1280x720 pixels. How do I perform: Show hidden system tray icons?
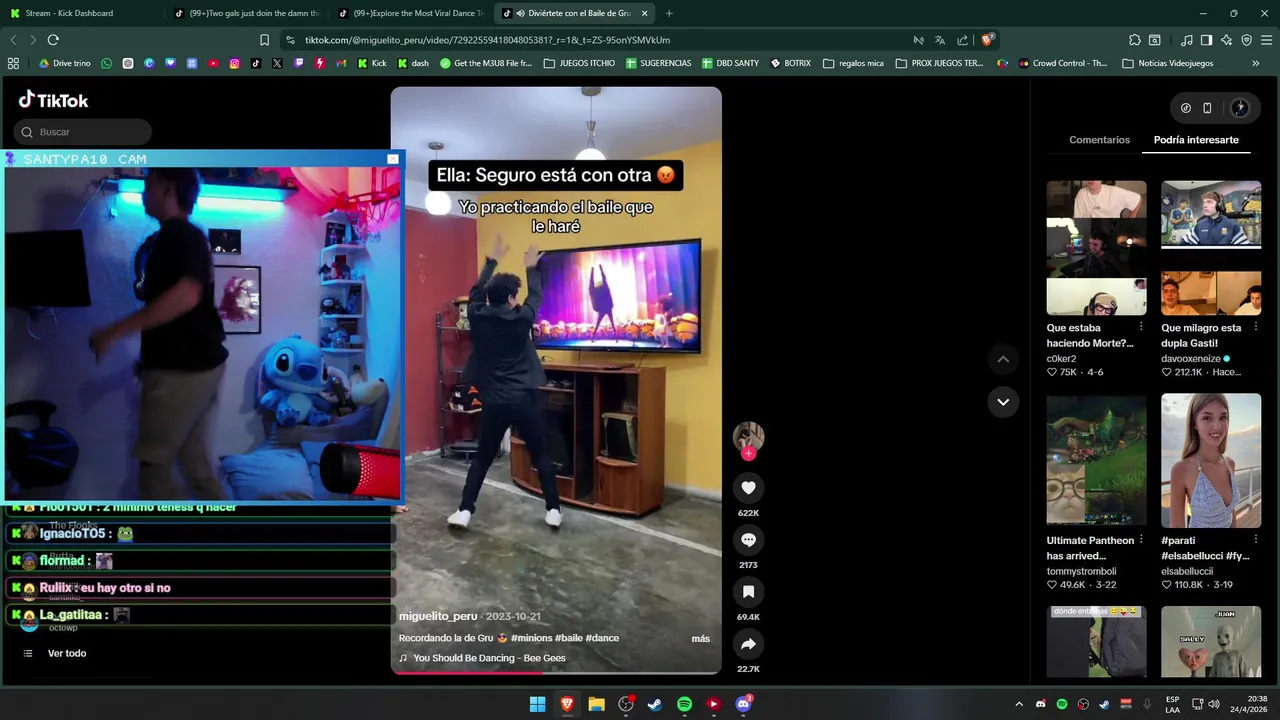1019,704
